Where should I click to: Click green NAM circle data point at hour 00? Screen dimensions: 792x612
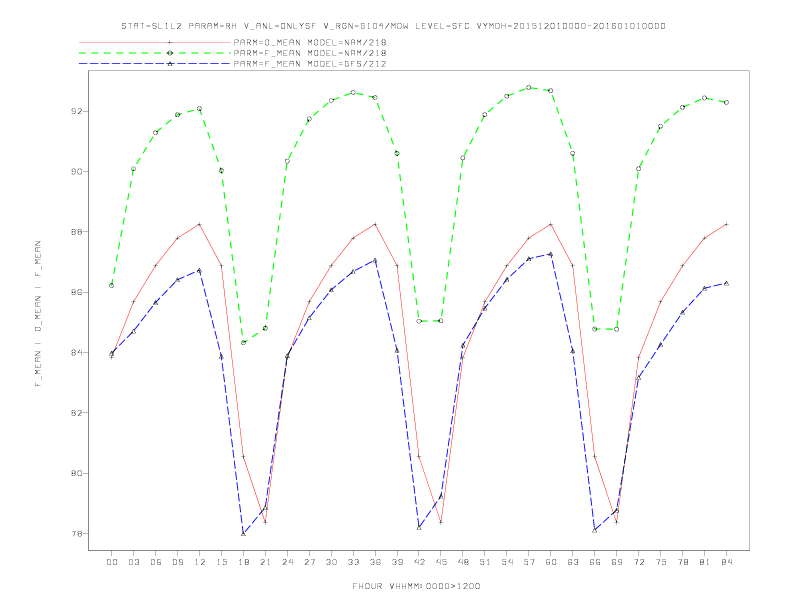click(112, 285)
